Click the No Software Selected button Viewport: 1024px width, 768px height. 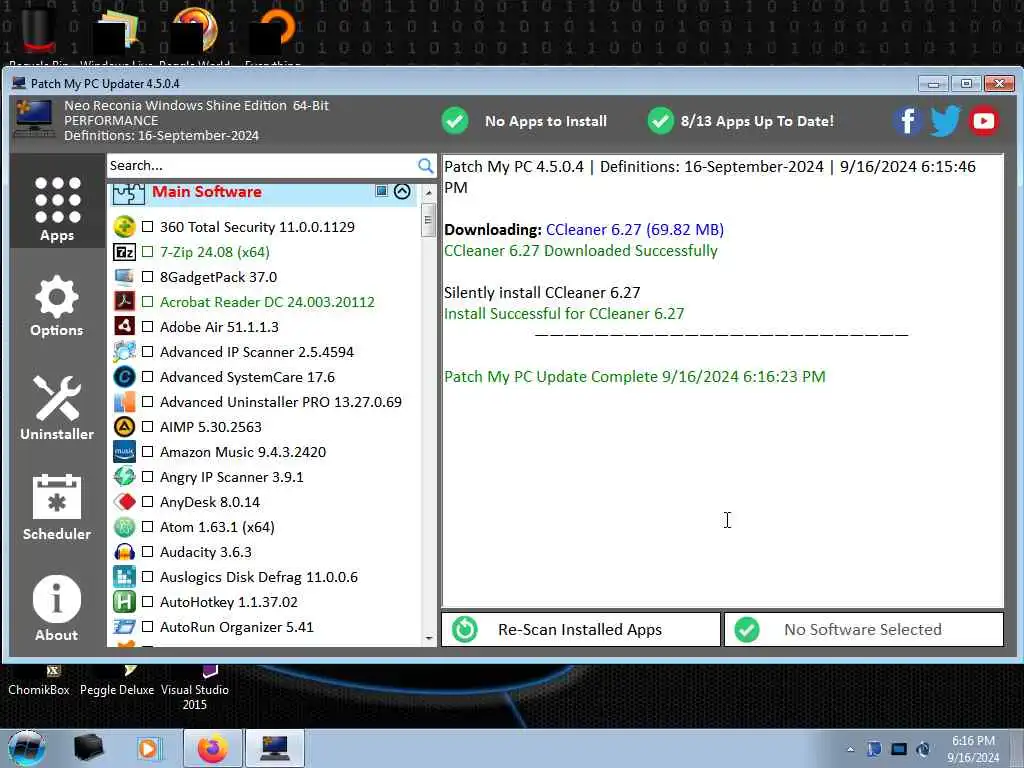coord(863,630)
